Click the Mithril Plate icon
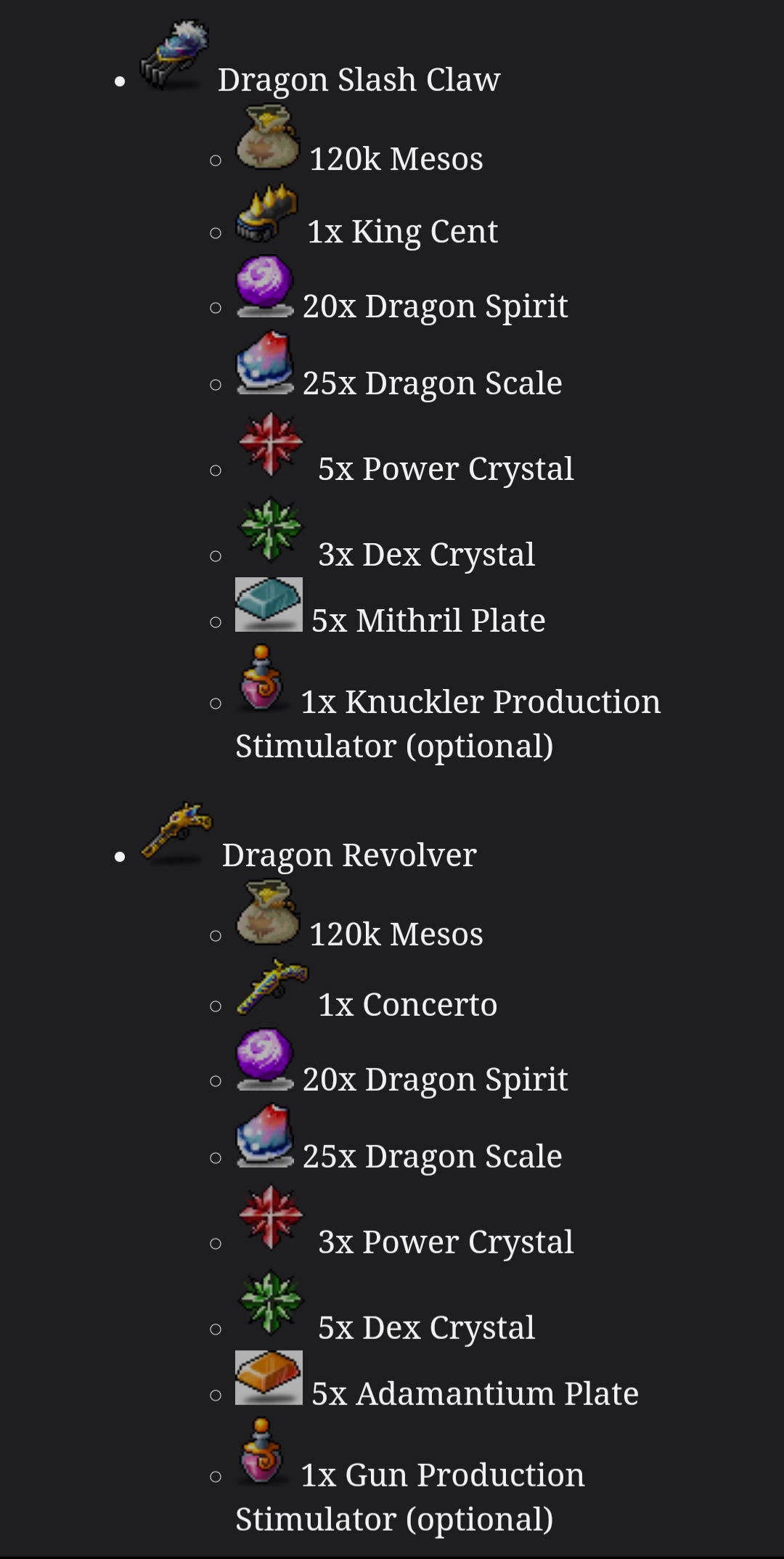Screen dimensions: 784x1559 pyautogui.click(x=269, y=605)
